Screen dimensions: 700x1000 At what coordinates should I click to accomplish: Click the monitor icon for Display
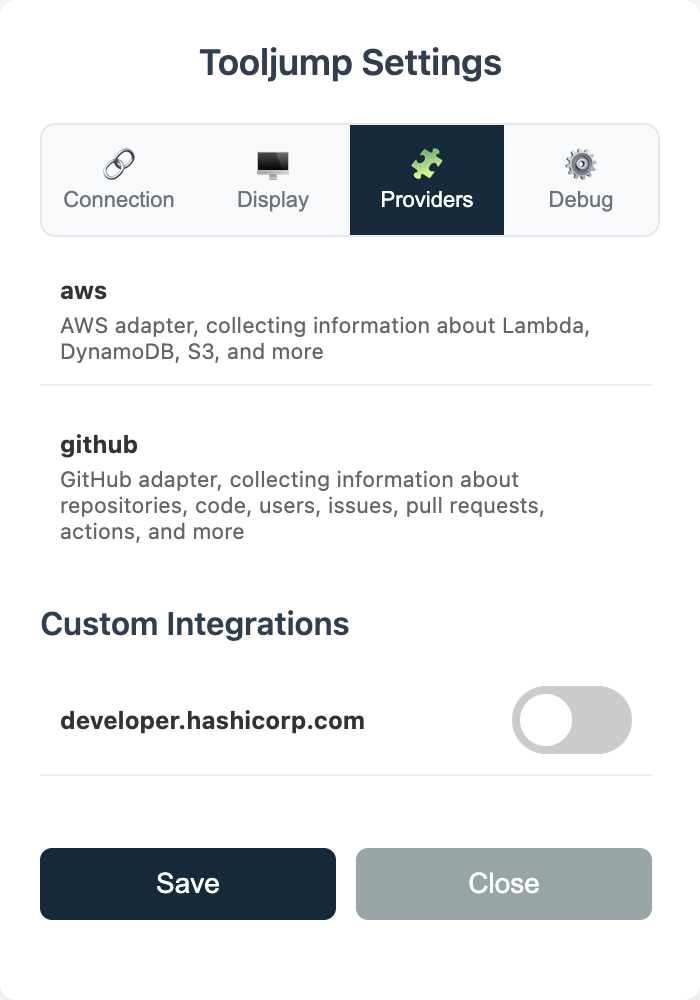273,163
